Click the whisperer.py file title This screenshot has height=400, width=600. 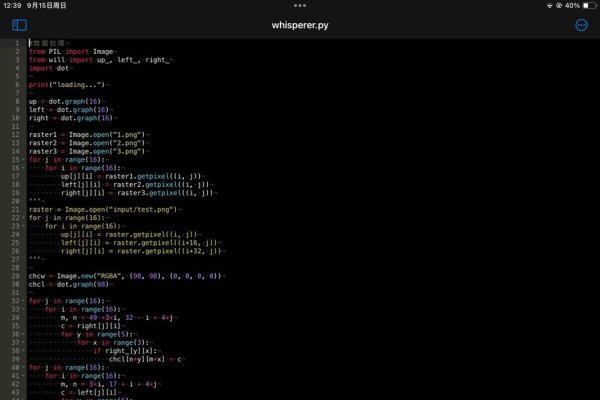coord(300,25)
